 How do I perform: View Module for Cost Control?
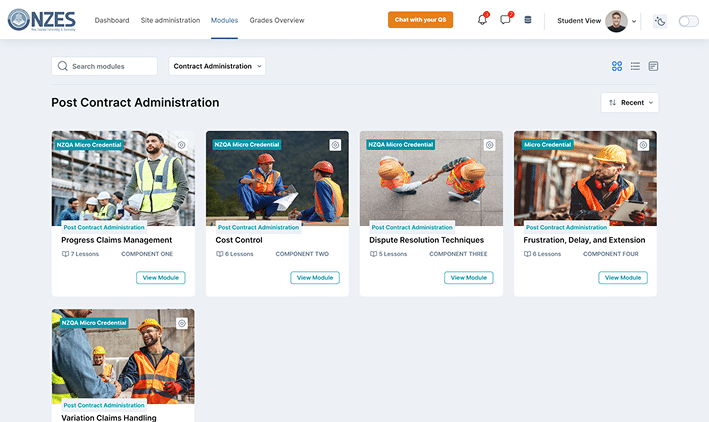[315, 278]
